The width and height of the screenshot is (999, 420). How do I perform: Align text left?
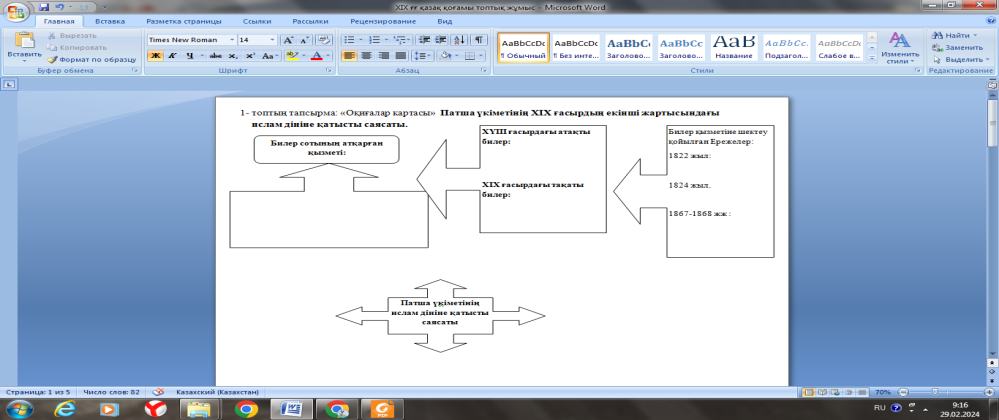pyautogui.click(x=350, y=55)
